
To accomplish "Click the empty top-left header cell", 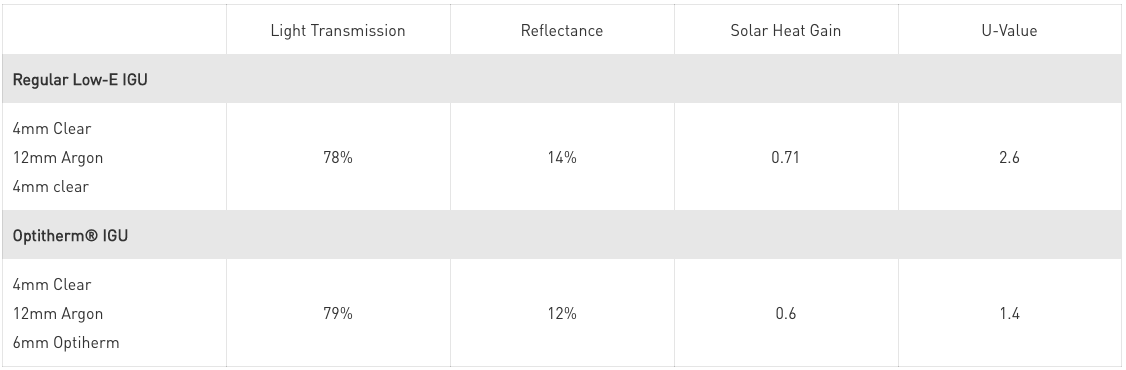I will coord(115,30).
